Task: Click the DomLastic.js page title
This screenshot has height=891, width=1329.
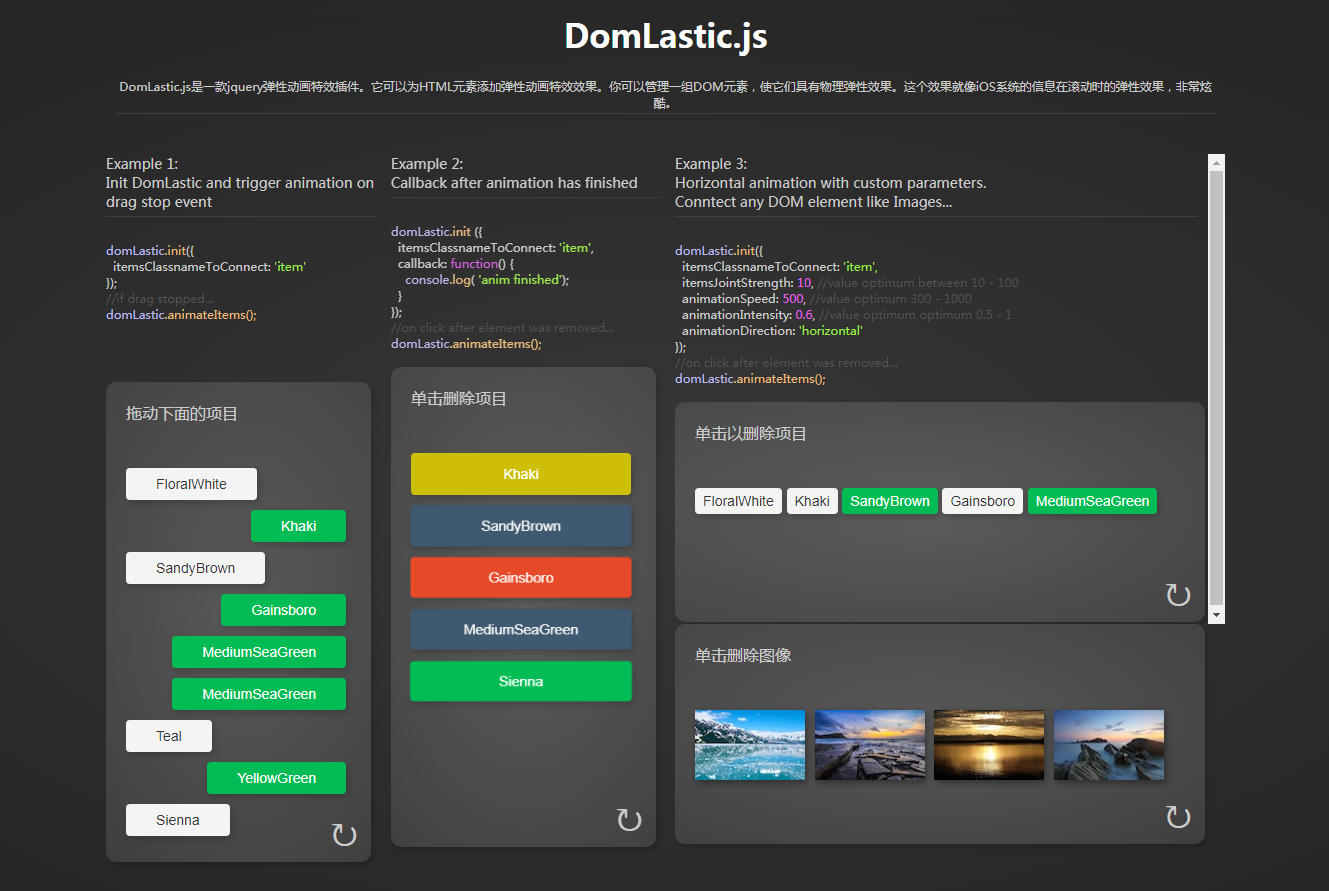Action: click(x=665, y=36)
